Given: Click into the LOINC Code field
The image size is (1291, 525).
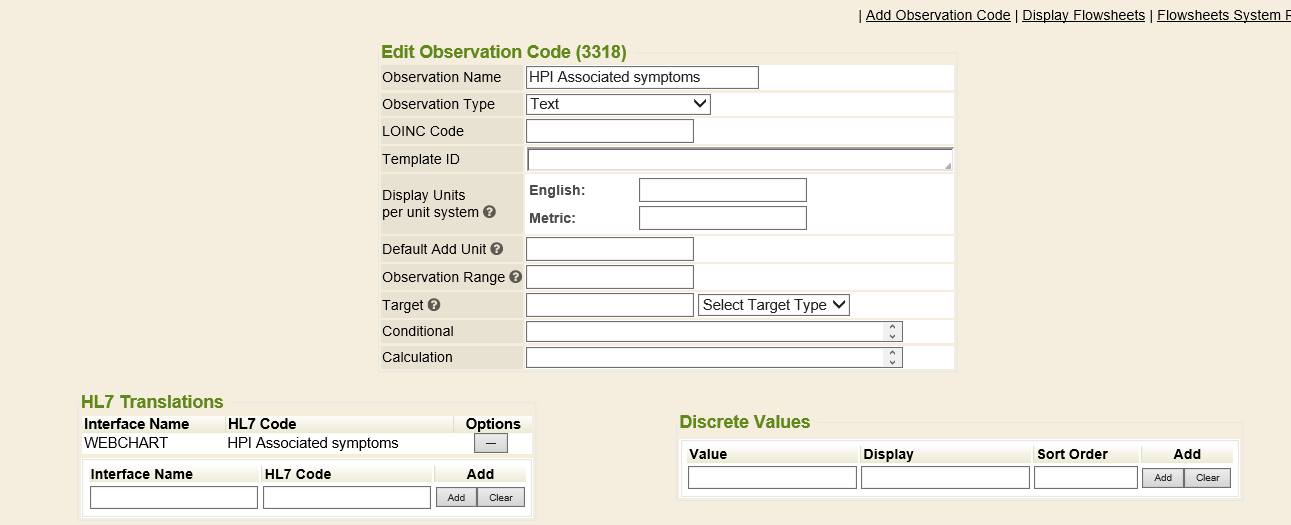Looking at the screenshot, I should coord(609,131).
